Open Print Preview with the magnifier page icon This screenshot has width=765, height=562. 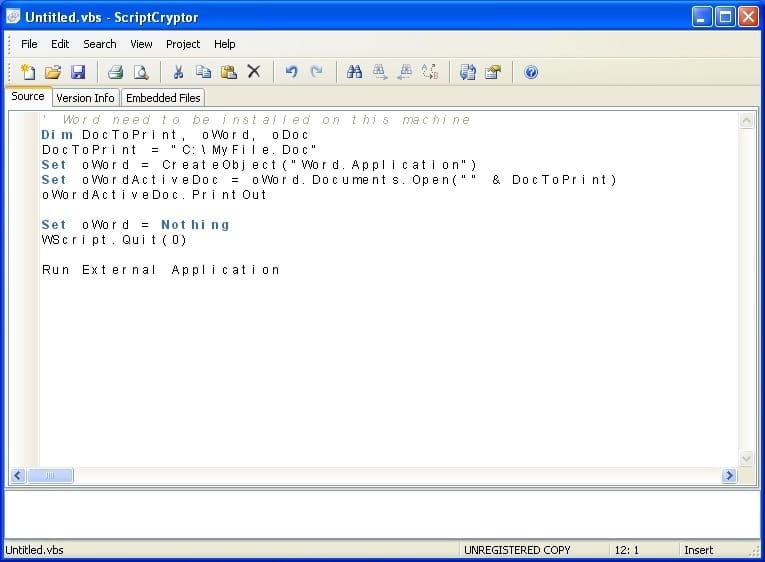141,72
